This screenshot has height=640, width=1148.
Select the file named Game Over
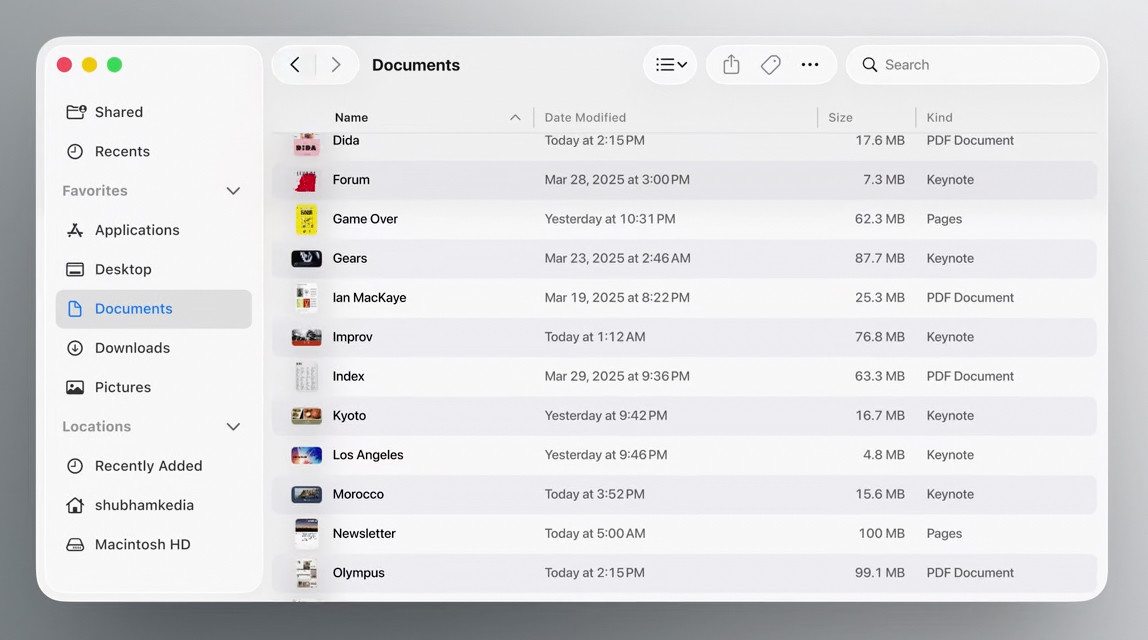coord(365,219)
